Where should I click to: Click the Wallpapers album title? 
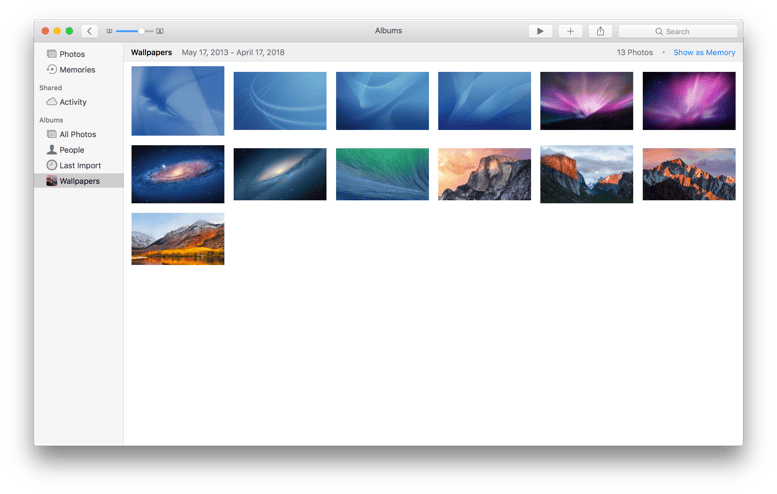pyautogui.click(x=151, y=53)
